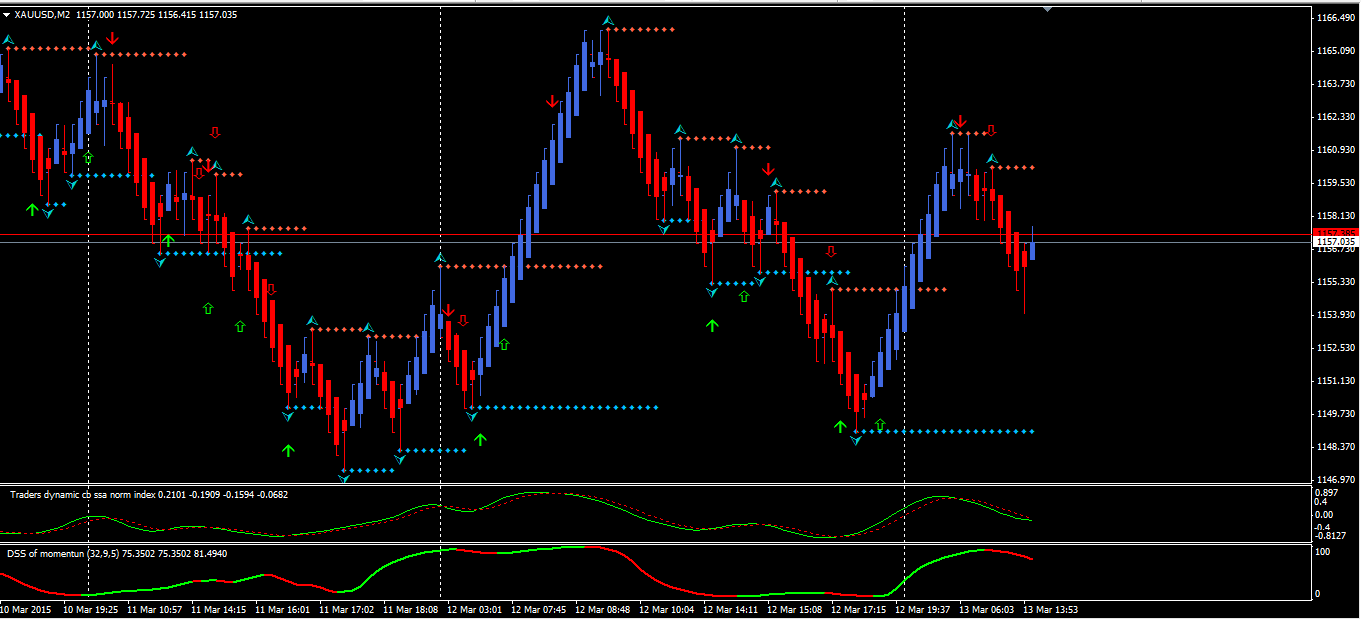
Task: Click the 0.897 value on indicator scale
Action: pyautogui.click(x=1327, y=493)
